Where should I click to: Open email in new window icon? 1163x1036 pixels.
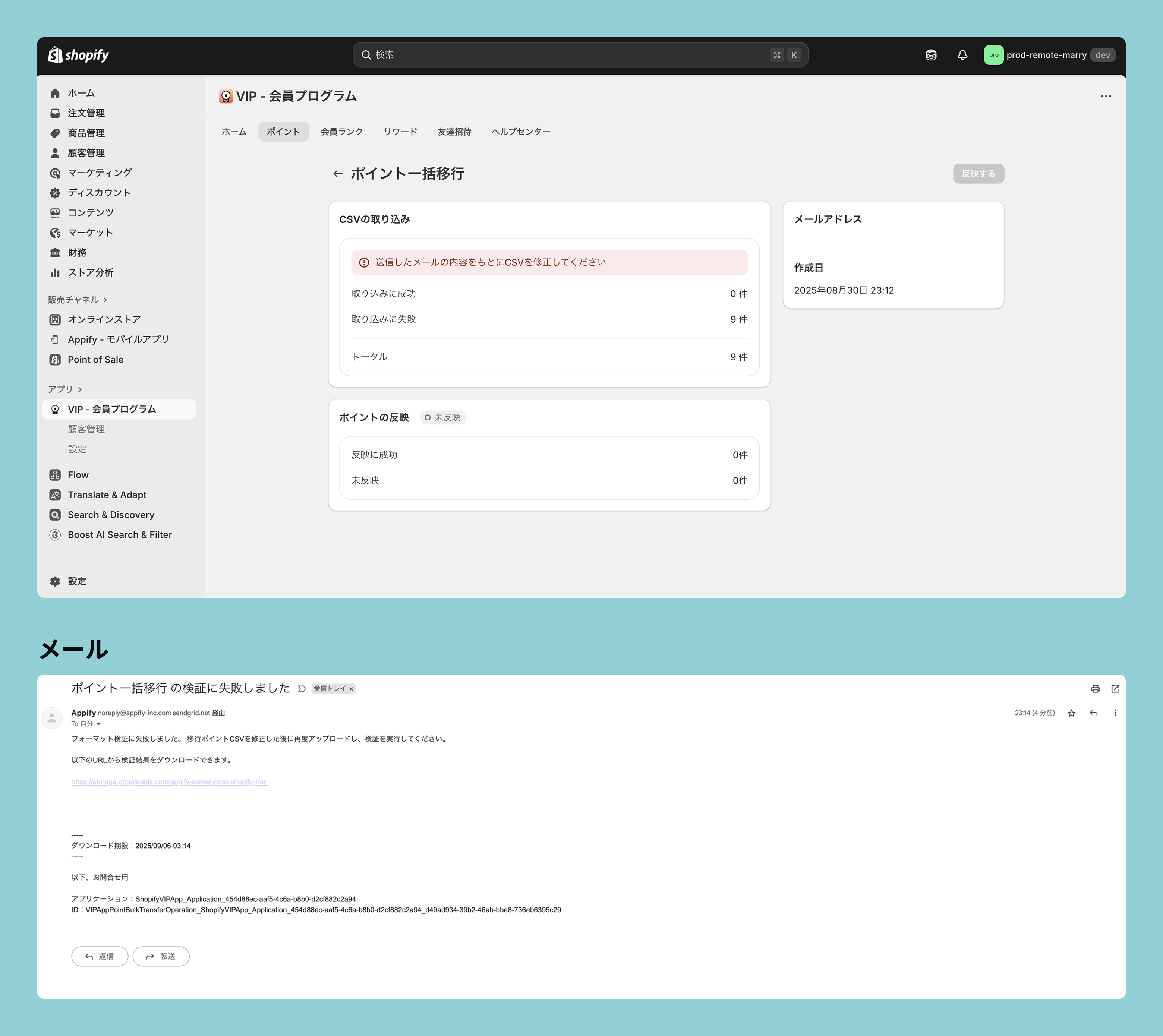1115,689
